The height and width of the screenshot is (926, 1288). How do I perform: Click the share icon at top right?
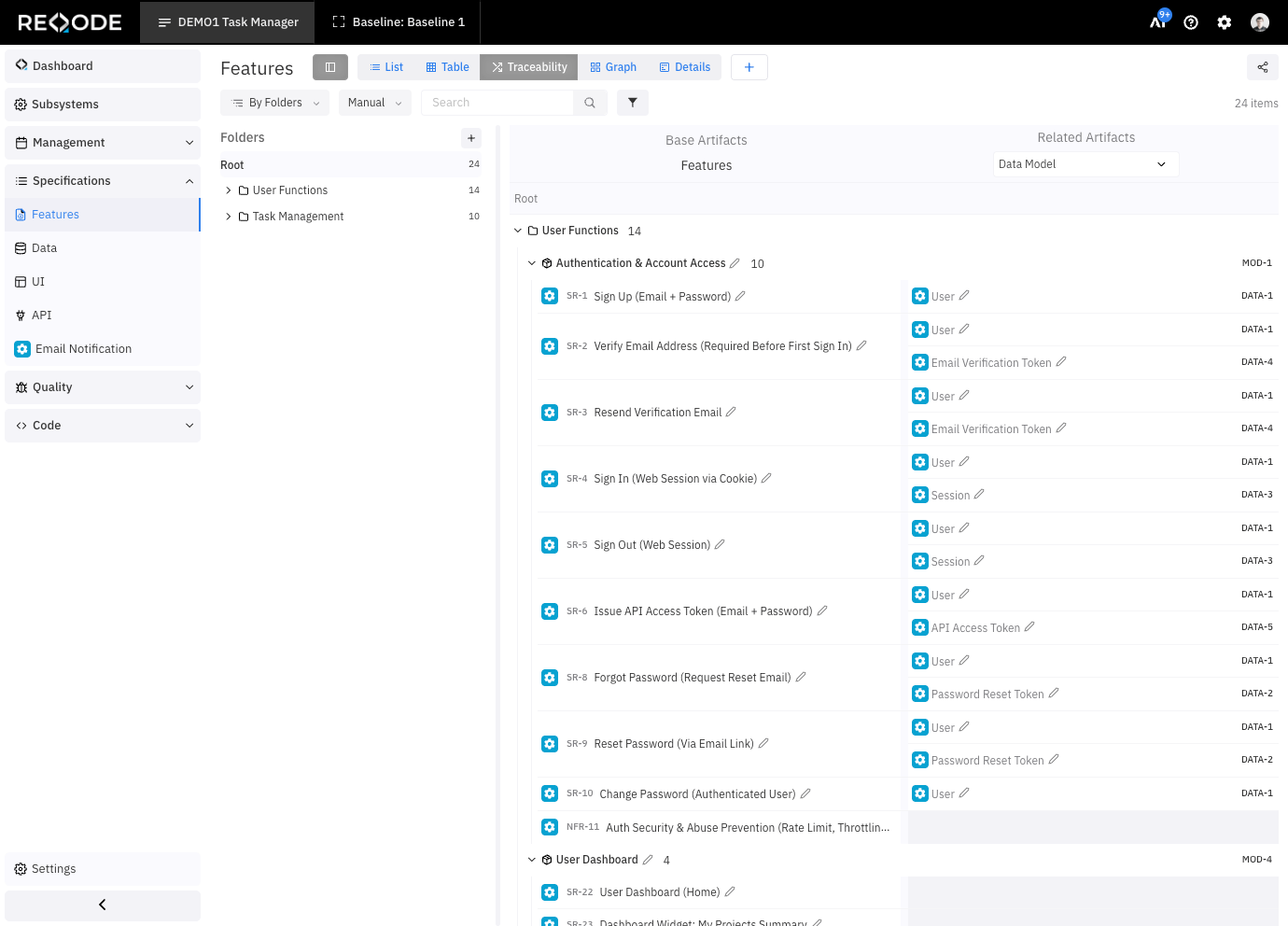pyautogui.click(x=1262, y=67)
